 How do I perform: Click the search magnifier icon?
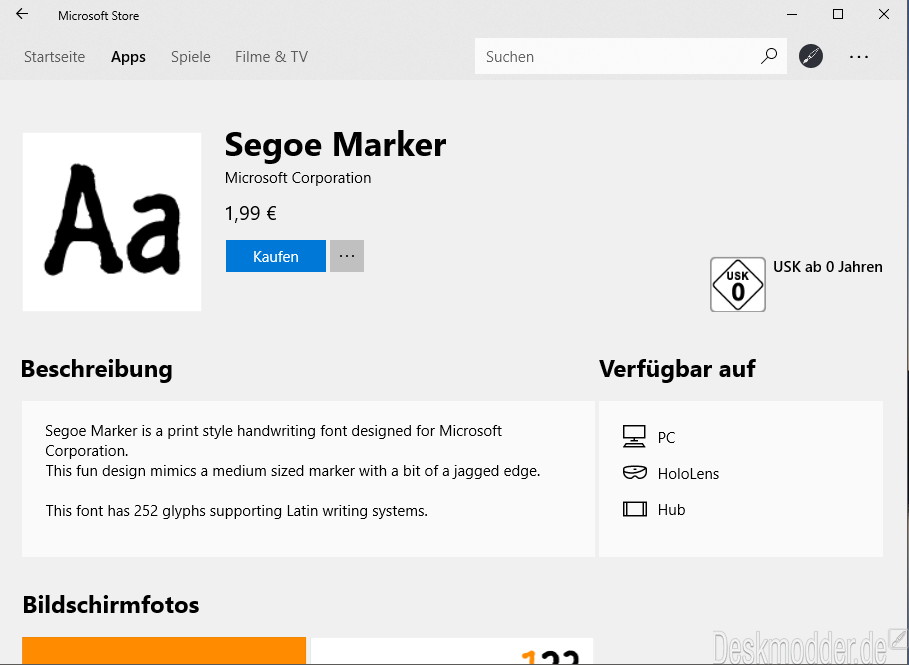[x=769, y=56]
